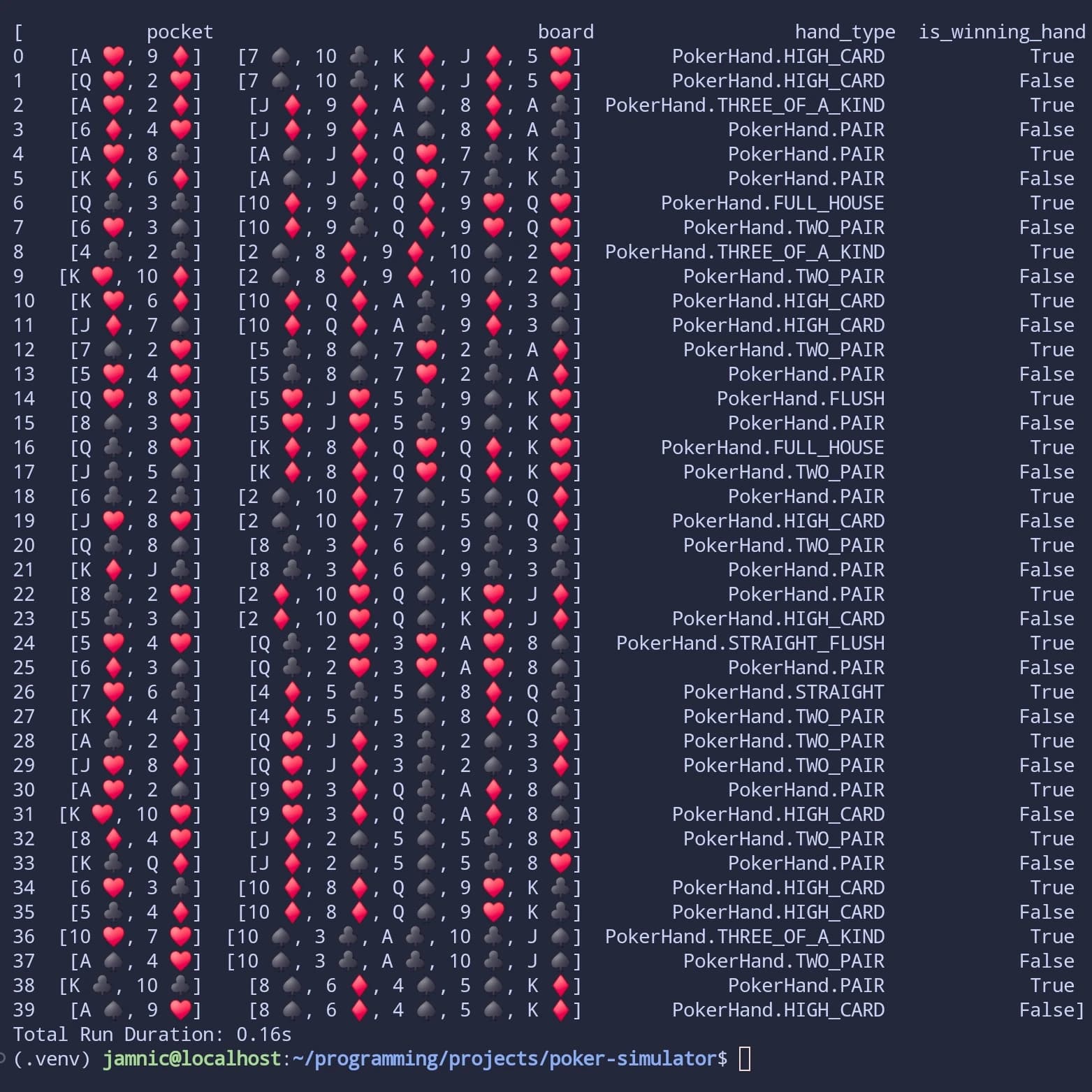
Task: Click 'PokerHand.TWO_PAIR' in row 27
Action: [x=784, y=717]
